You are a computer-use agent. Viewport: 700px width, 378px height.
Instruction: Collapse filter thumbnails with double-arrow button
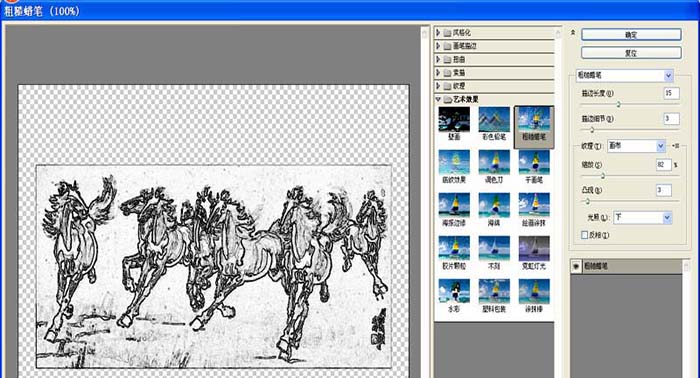(x=573, y=33)
